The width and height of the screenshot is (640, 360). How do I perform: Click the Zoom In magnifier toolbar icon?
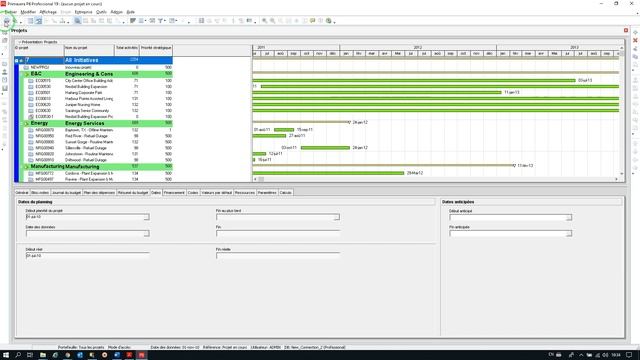click(264, 21)
